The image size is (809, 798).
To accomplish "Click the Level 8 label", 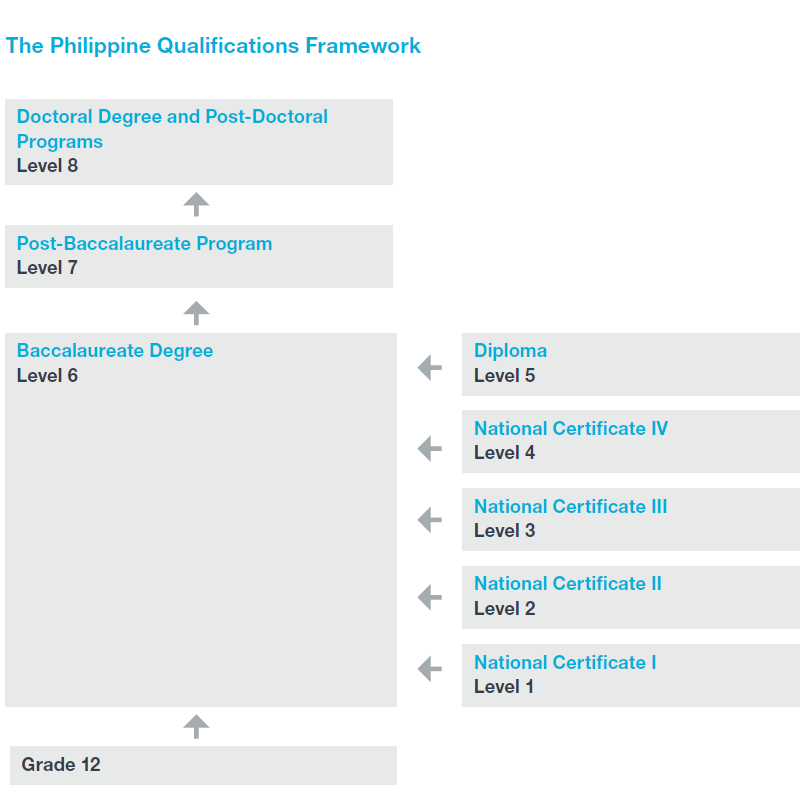I will pos(47,166).
